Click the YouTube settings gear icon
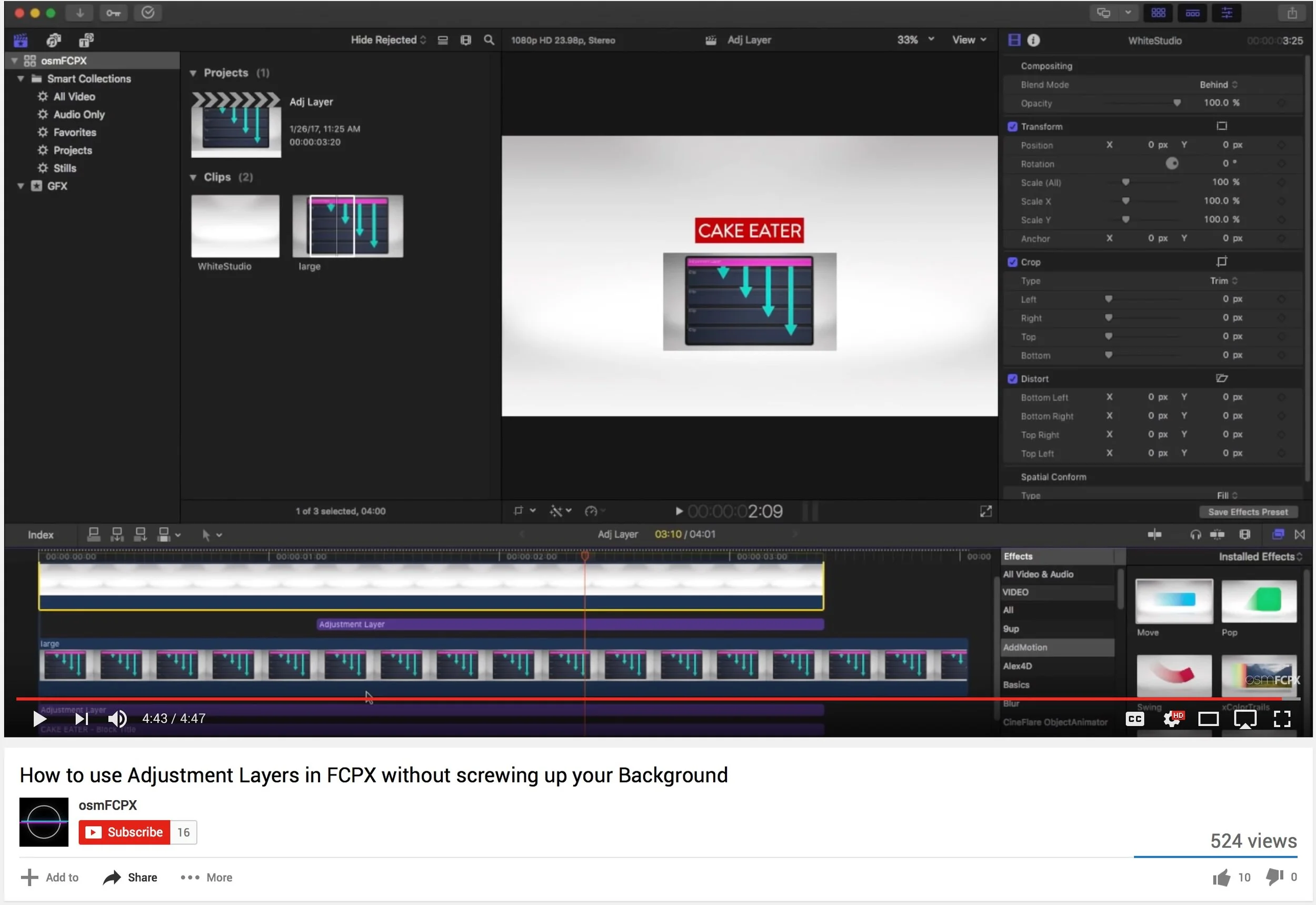1316x905 pixels. [1171, 719]
